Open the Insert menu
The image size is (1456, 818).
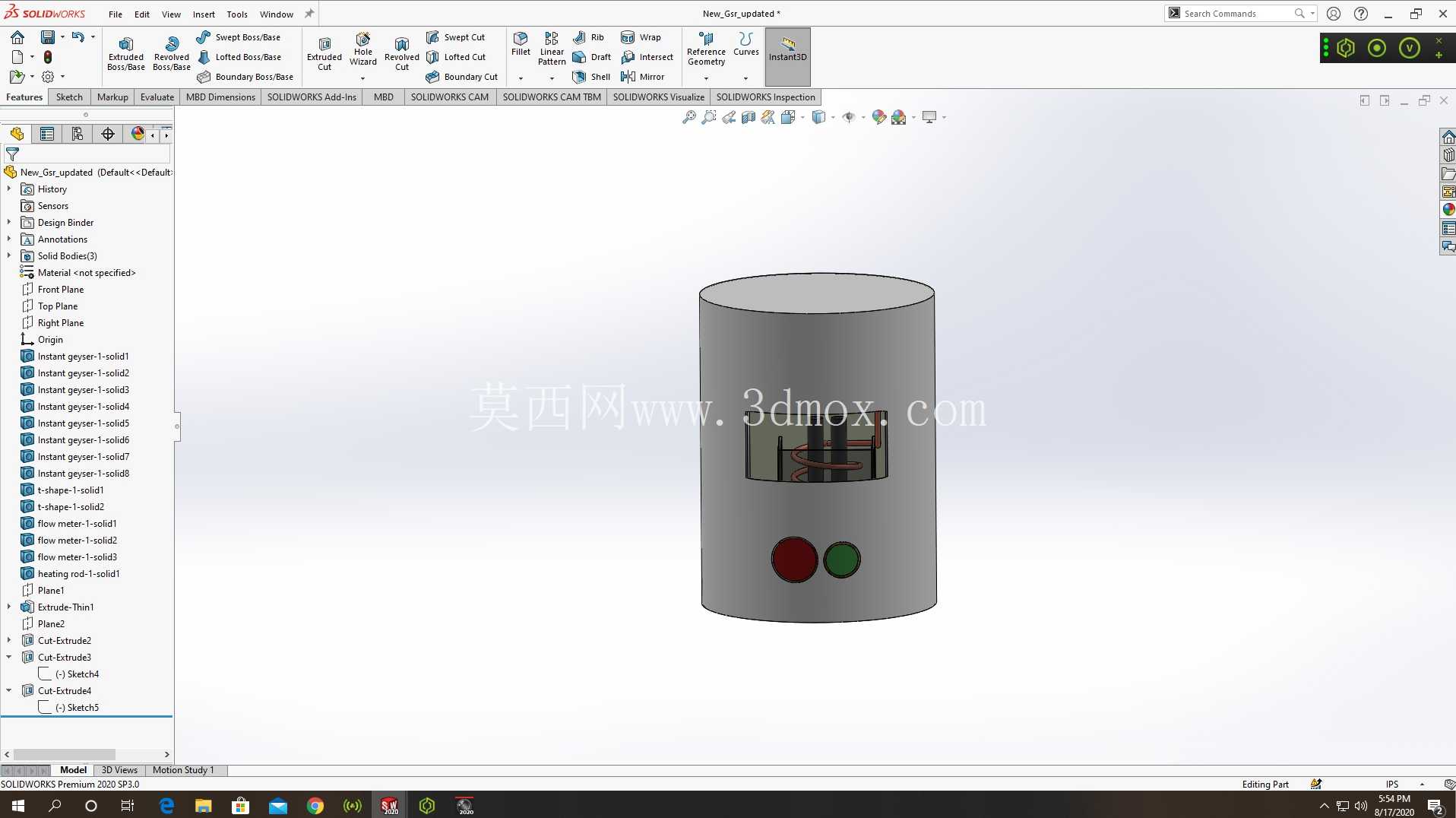[x=204, y=14]
